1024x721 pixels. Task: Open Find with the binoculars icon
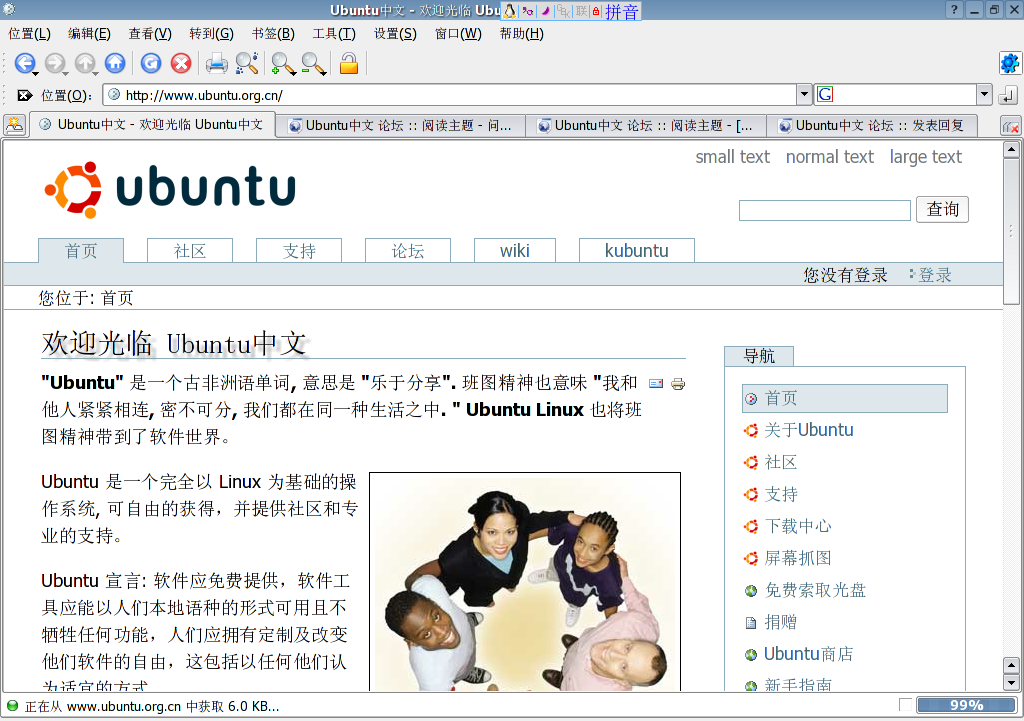247,63
